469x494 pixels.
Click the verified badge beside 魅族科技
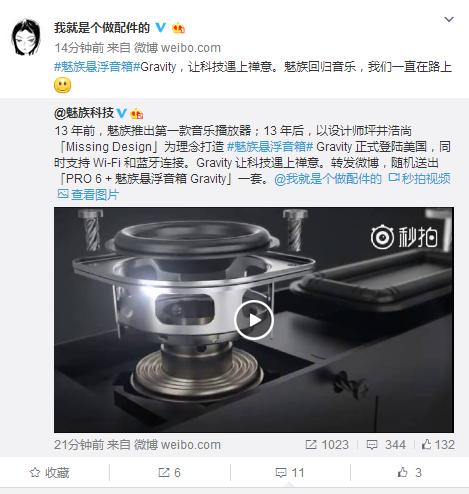[122, 113]
